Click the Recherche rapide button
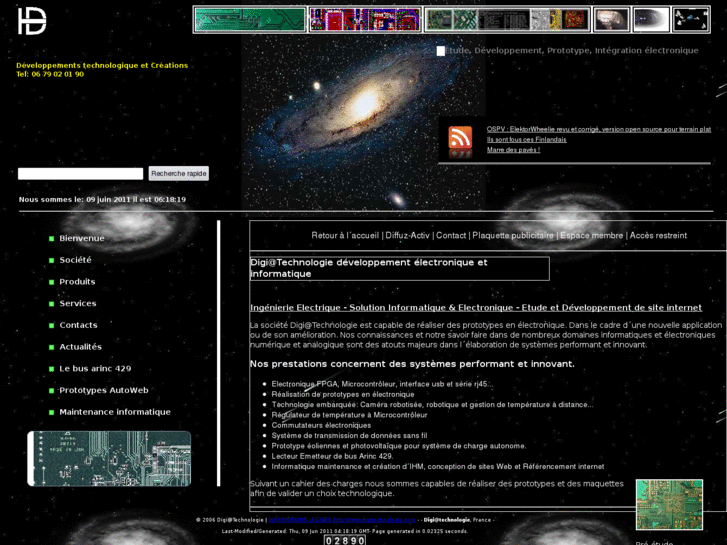Viewport: 727px width, 545px height. point(179,173)
